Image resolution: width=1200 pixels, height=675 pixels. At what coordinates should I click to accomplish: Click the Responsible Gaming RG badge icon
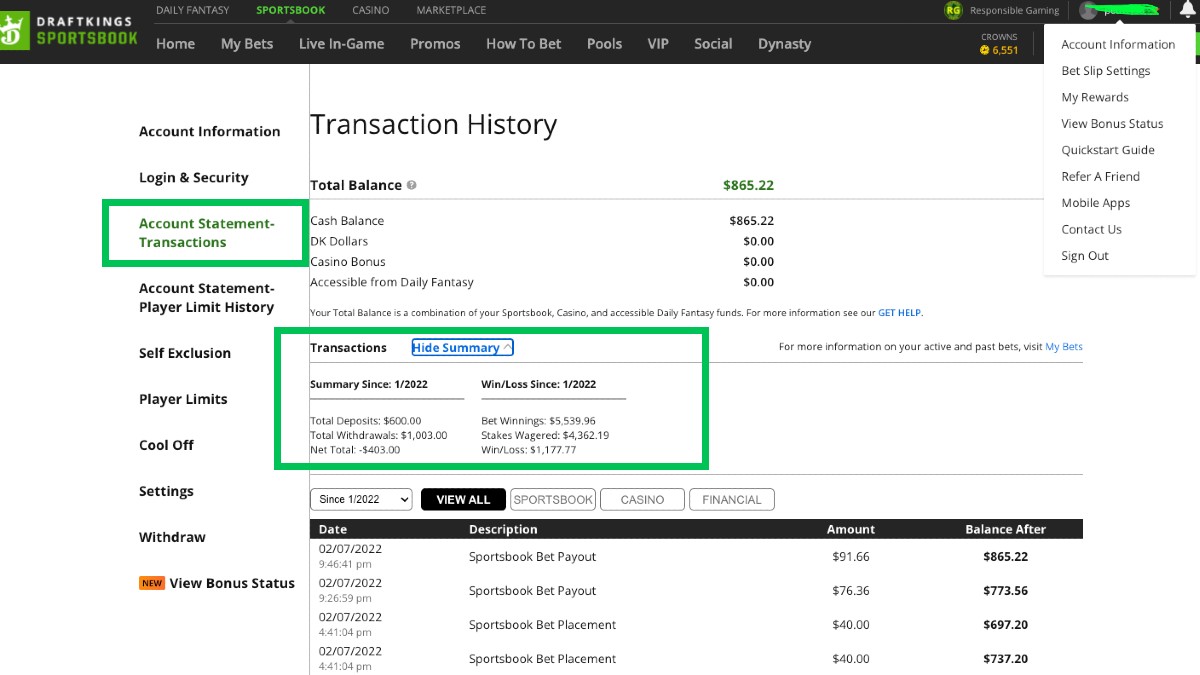pyautogui.click(x=953, y=10)
